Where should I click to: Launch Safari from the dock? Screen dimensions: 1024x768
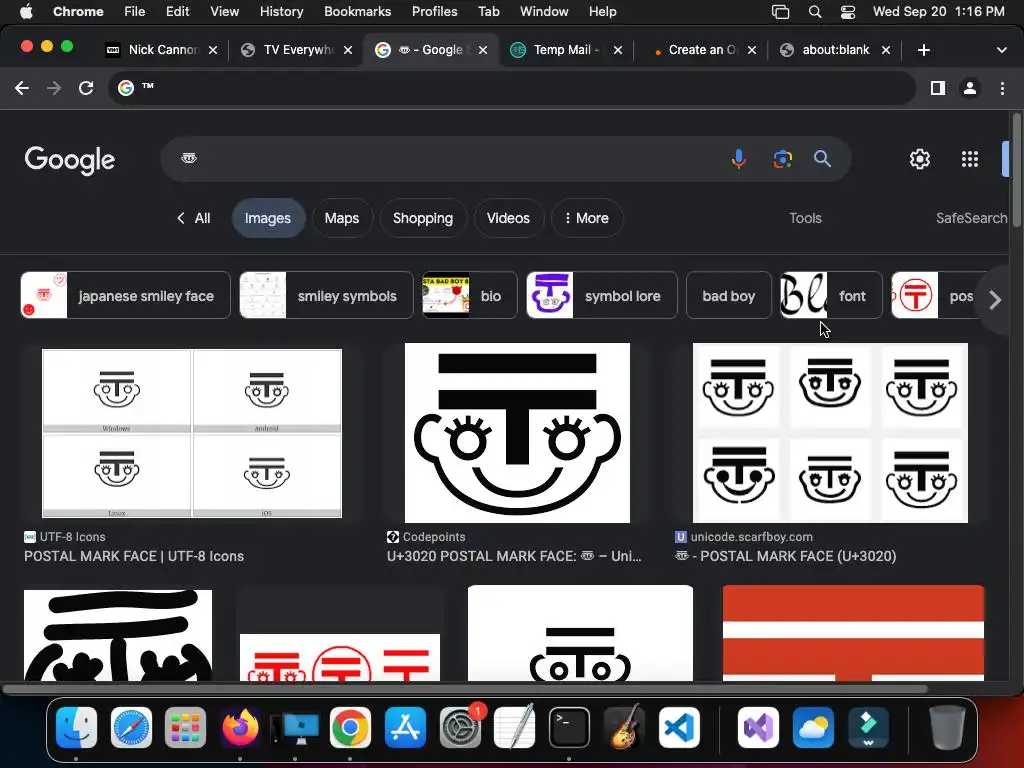[x=131, y=727]
